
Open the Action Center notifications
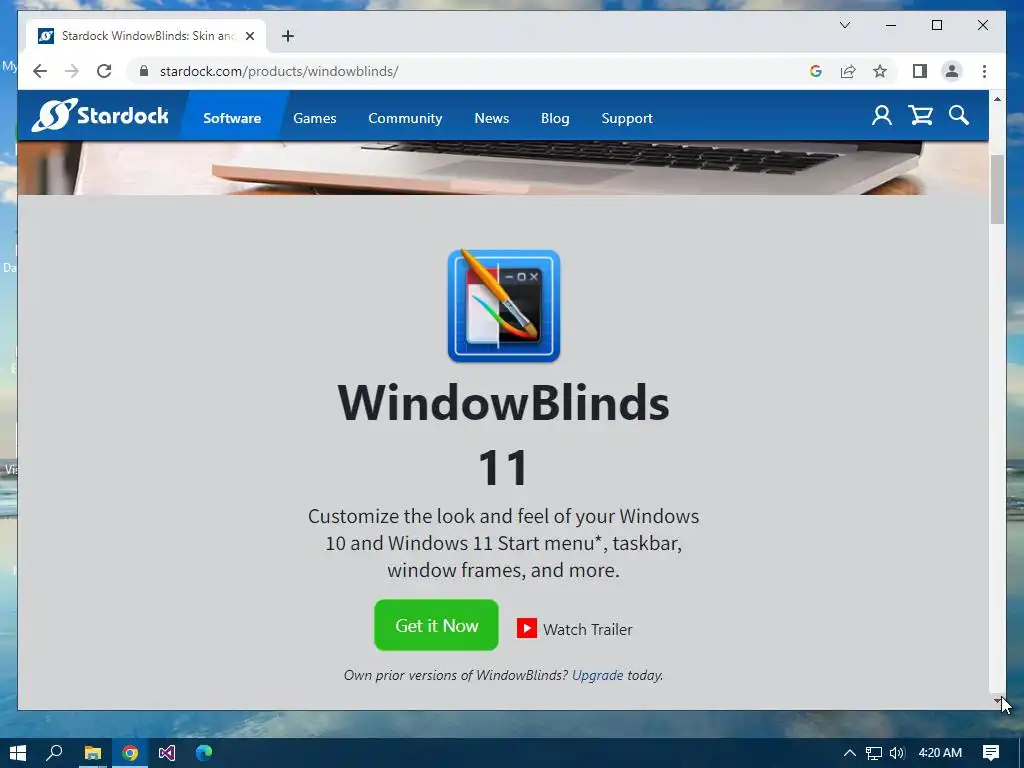(x=991, y=753)
